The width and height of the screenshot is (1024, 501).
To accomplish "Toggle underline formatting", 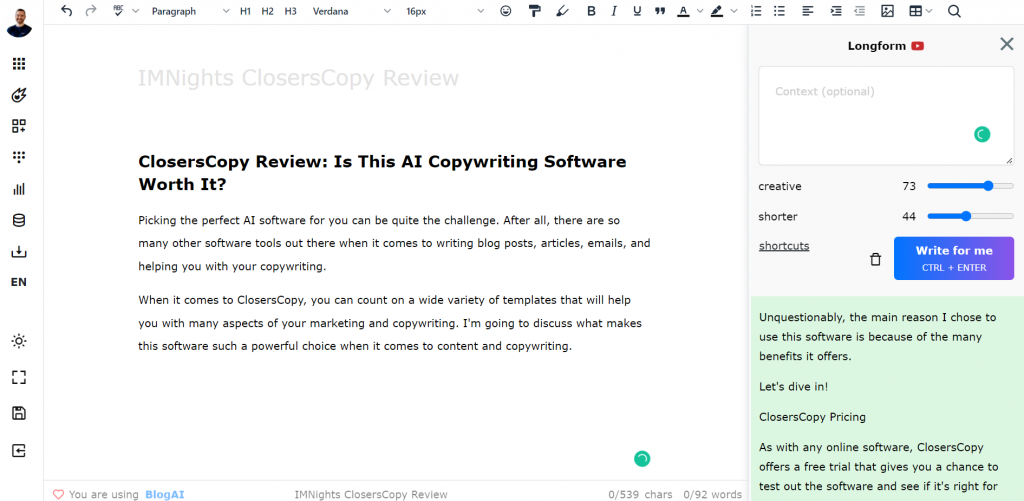I will point(637,11).
